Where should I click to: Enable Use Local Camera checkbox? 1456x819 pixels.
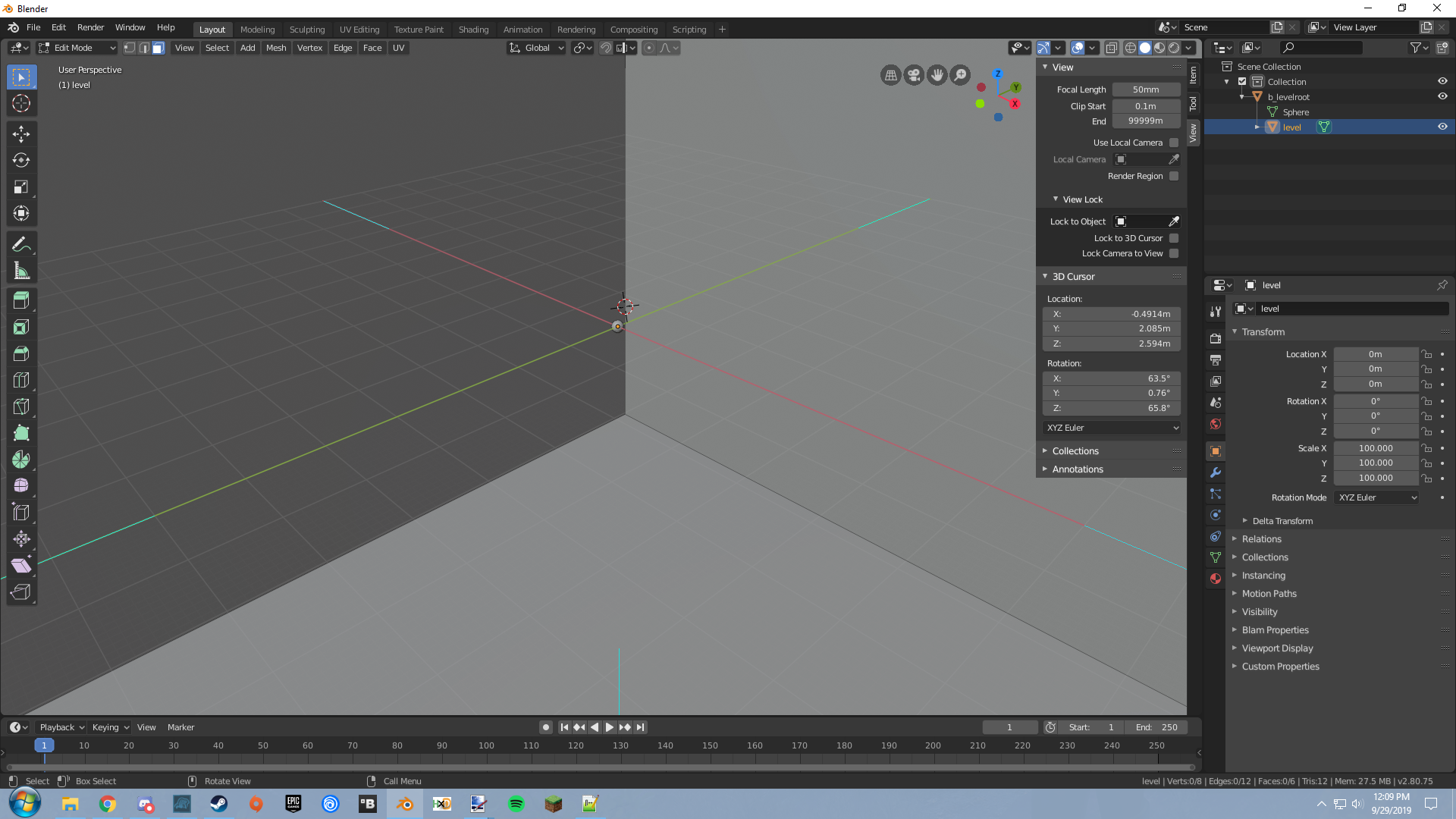(x=1174, y=143)
